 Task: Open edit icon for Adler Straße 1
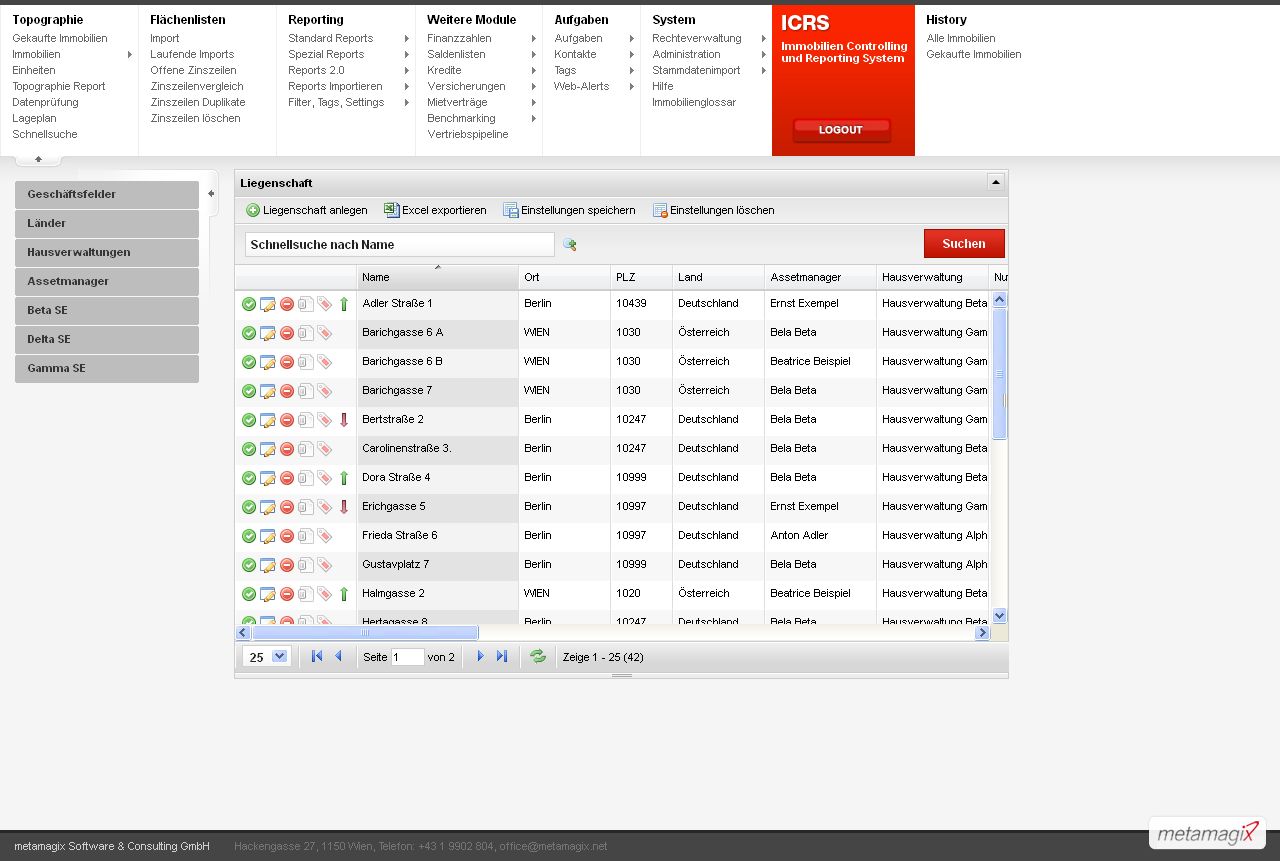[267, 304]
